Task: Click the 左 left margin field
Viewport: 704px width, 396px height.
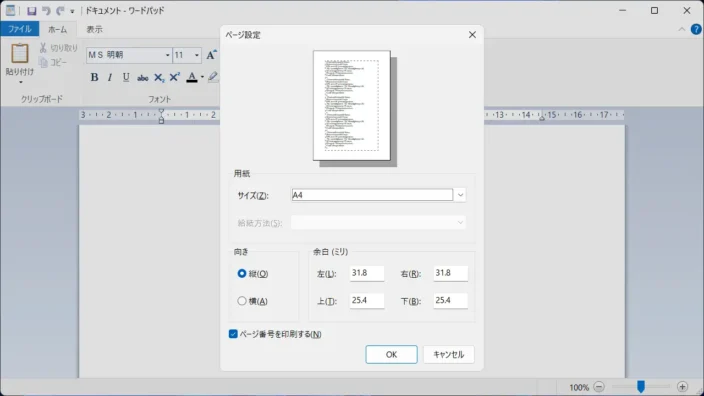Action: 367,273
